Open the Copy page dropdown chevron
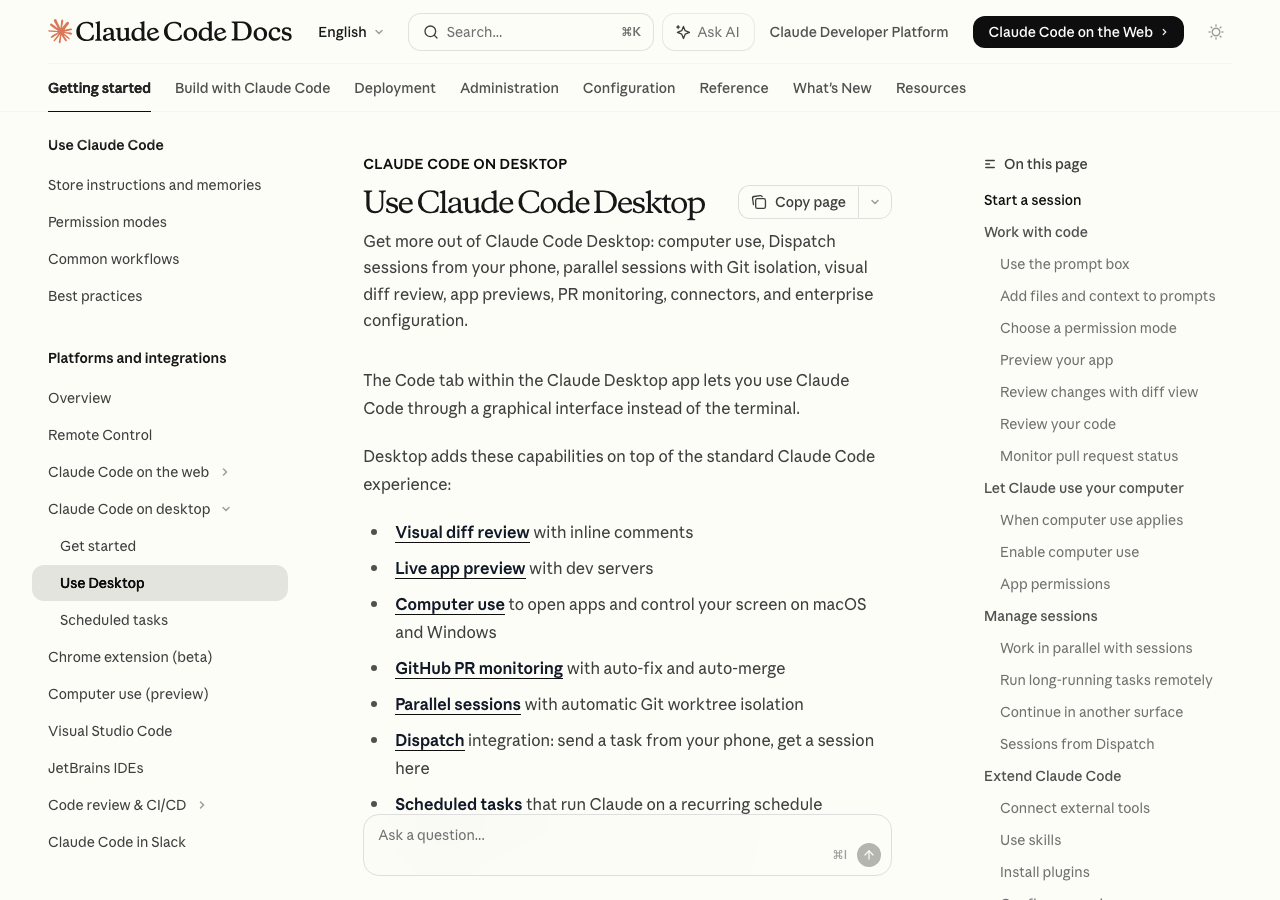 point(873,202)
